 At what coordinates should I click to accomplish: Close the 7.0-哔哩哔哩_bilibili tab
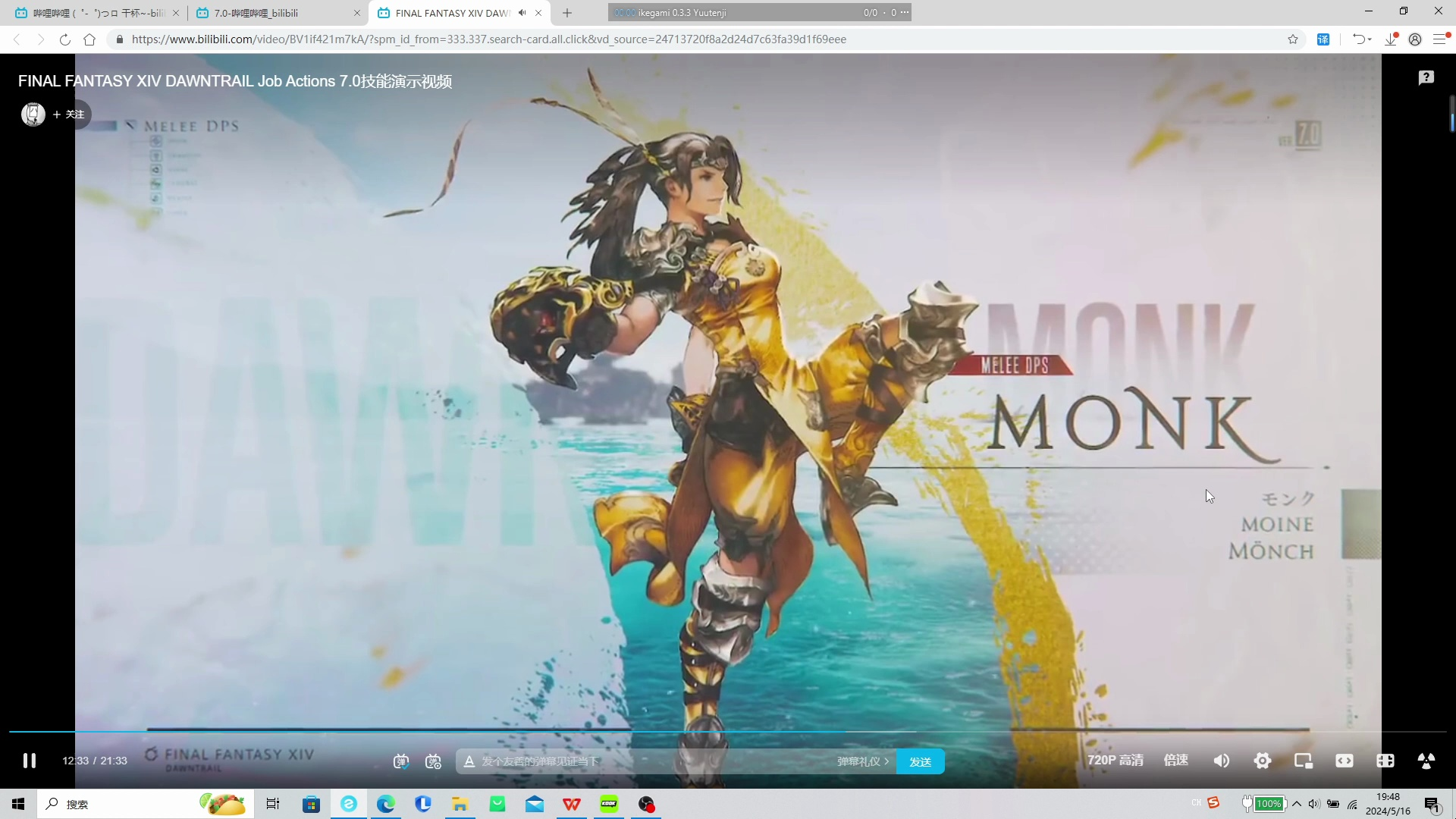(357, 13)
